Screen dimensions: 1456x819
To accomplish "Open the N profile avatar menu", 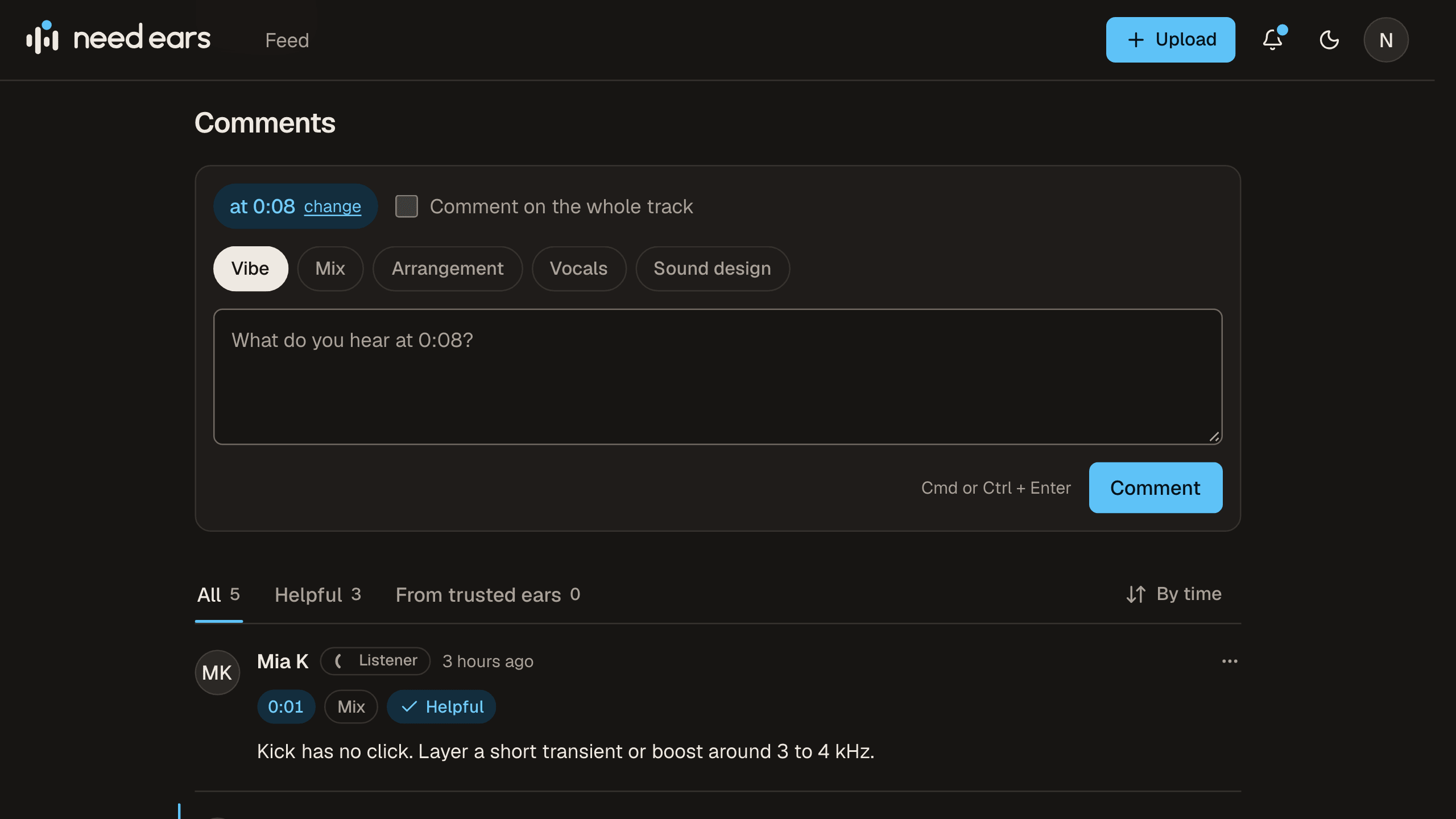I will click(x=1386, y=40).
